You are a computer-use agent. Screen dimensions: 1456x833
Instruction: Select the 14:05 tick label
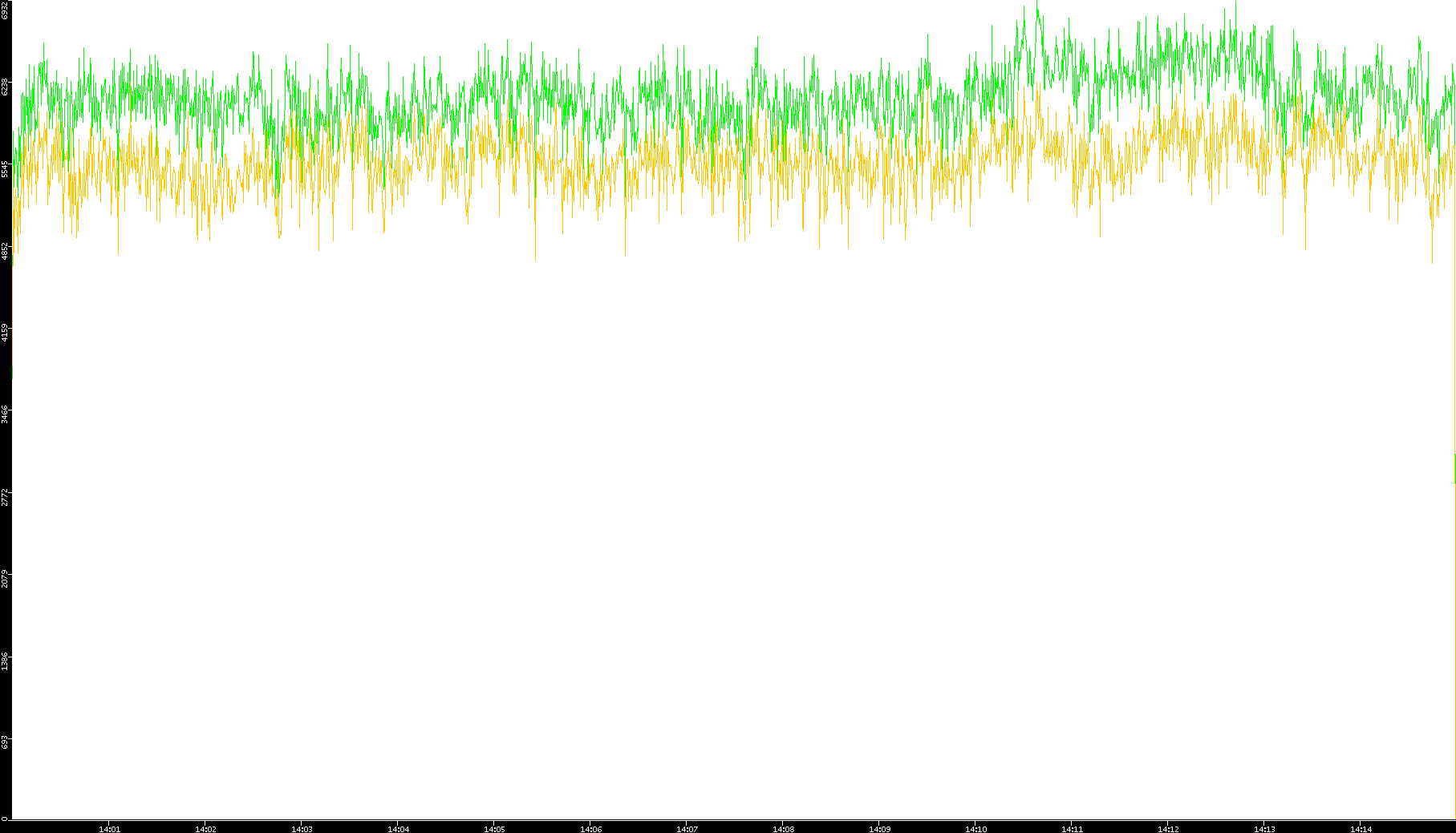click(494, 829)
